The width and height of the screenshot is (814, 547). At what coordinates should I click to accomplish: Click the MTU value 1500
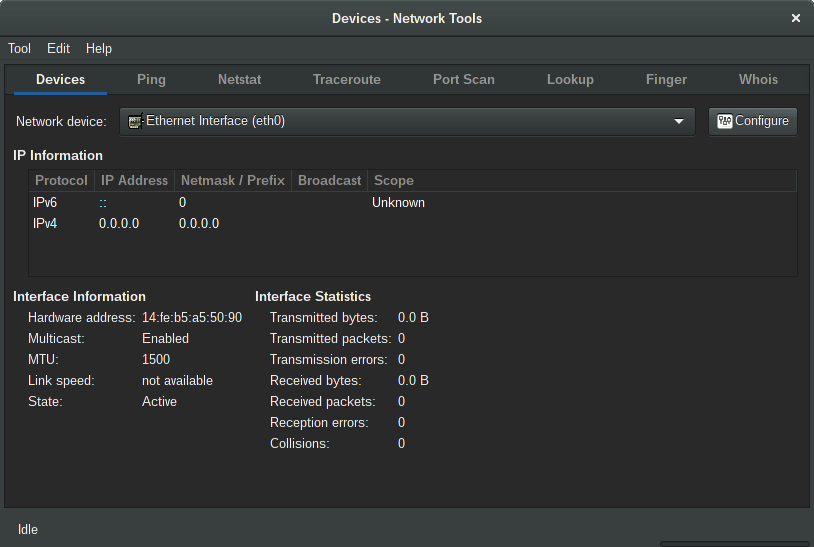(156, 360)
